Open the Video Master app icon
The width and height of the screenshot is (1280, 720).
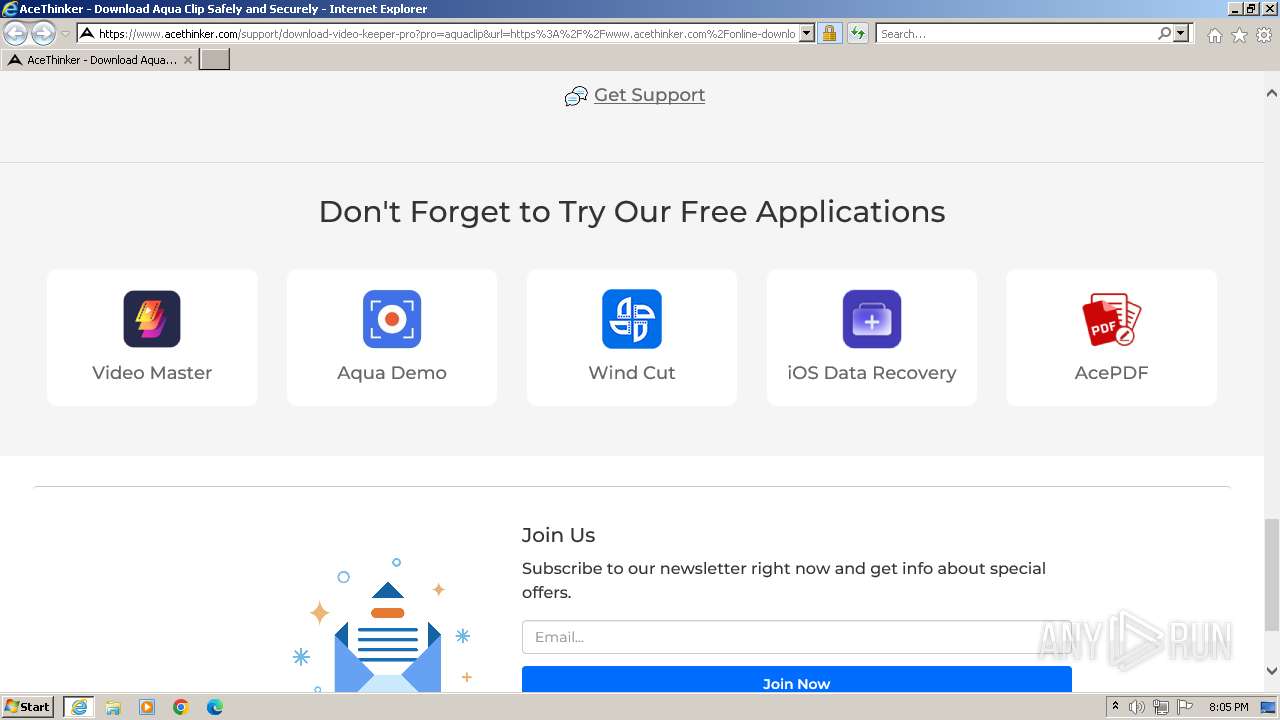[152, 319]
